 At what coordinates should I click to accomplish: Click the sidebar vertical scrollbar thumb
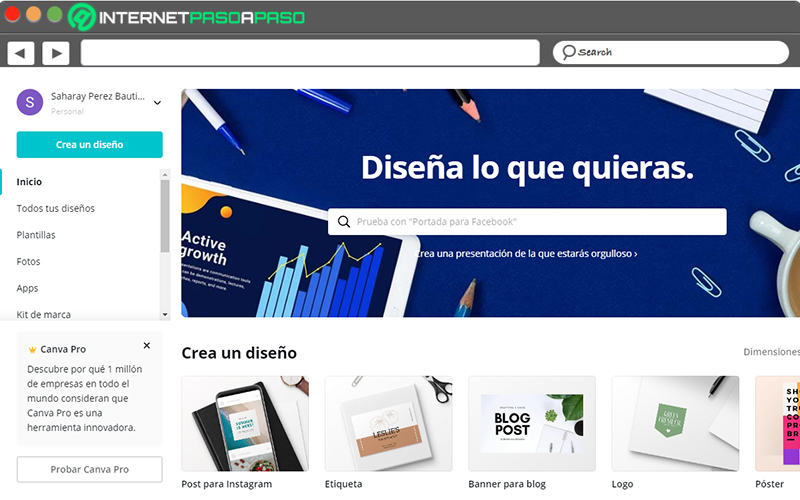(165, 216)
